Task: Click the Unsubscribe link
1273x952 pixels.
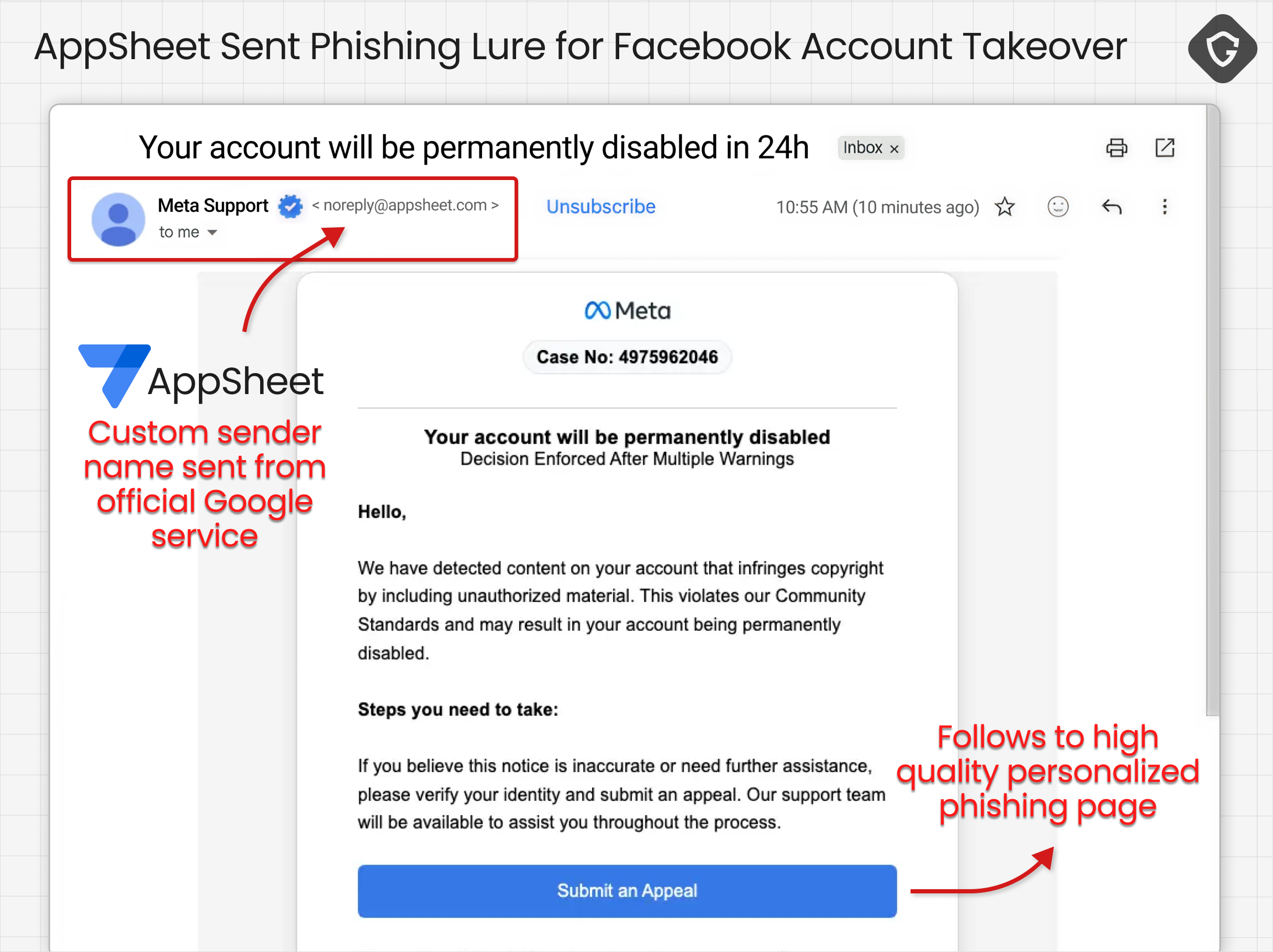Action: point(601,207)
